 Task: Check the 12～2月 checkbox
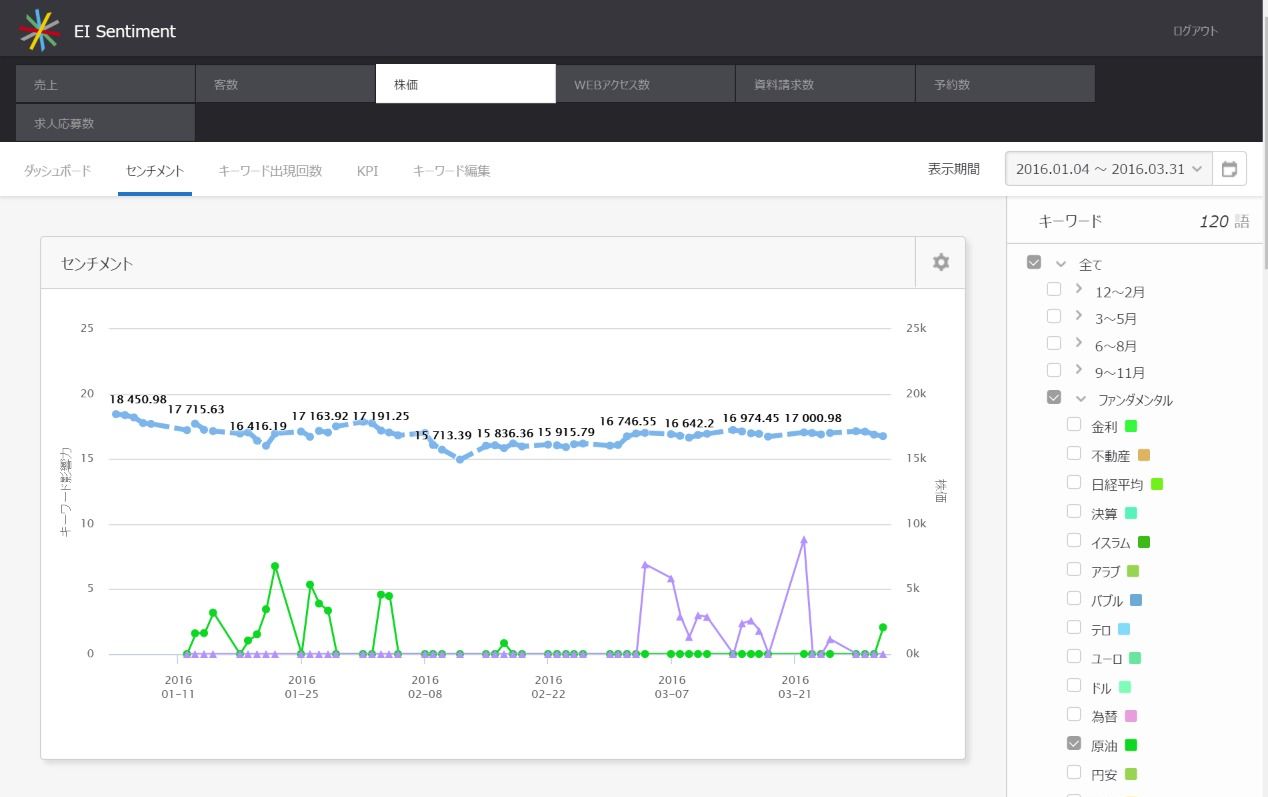pyautogui.click(x=1054, y=289)
